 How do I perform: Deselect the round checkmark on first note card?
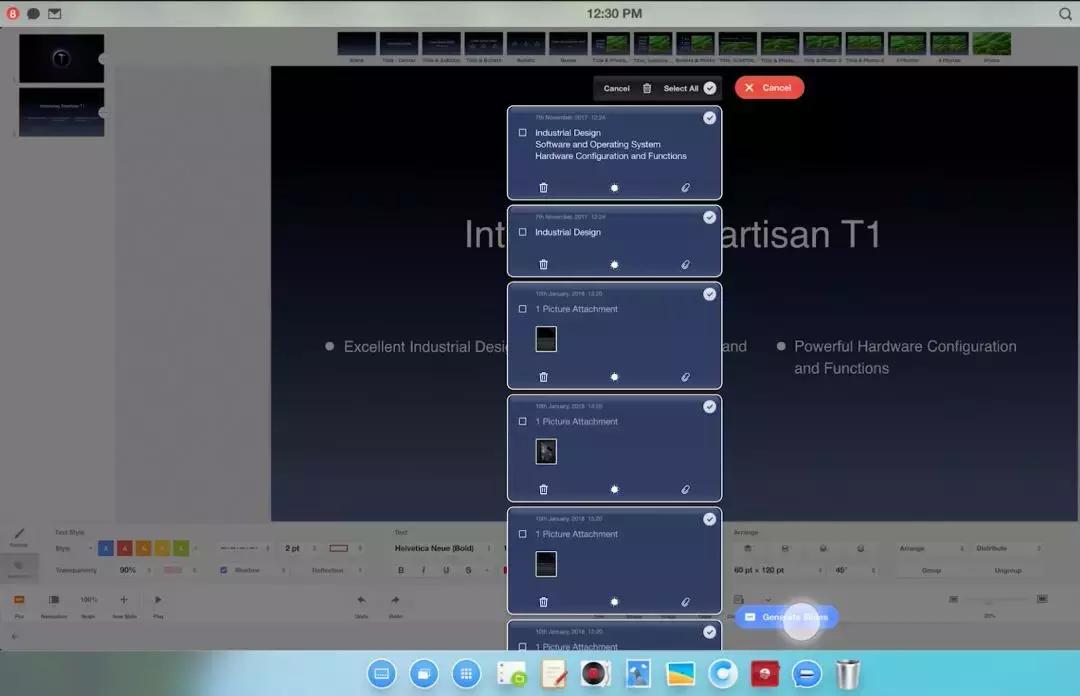tap(709, 118)
